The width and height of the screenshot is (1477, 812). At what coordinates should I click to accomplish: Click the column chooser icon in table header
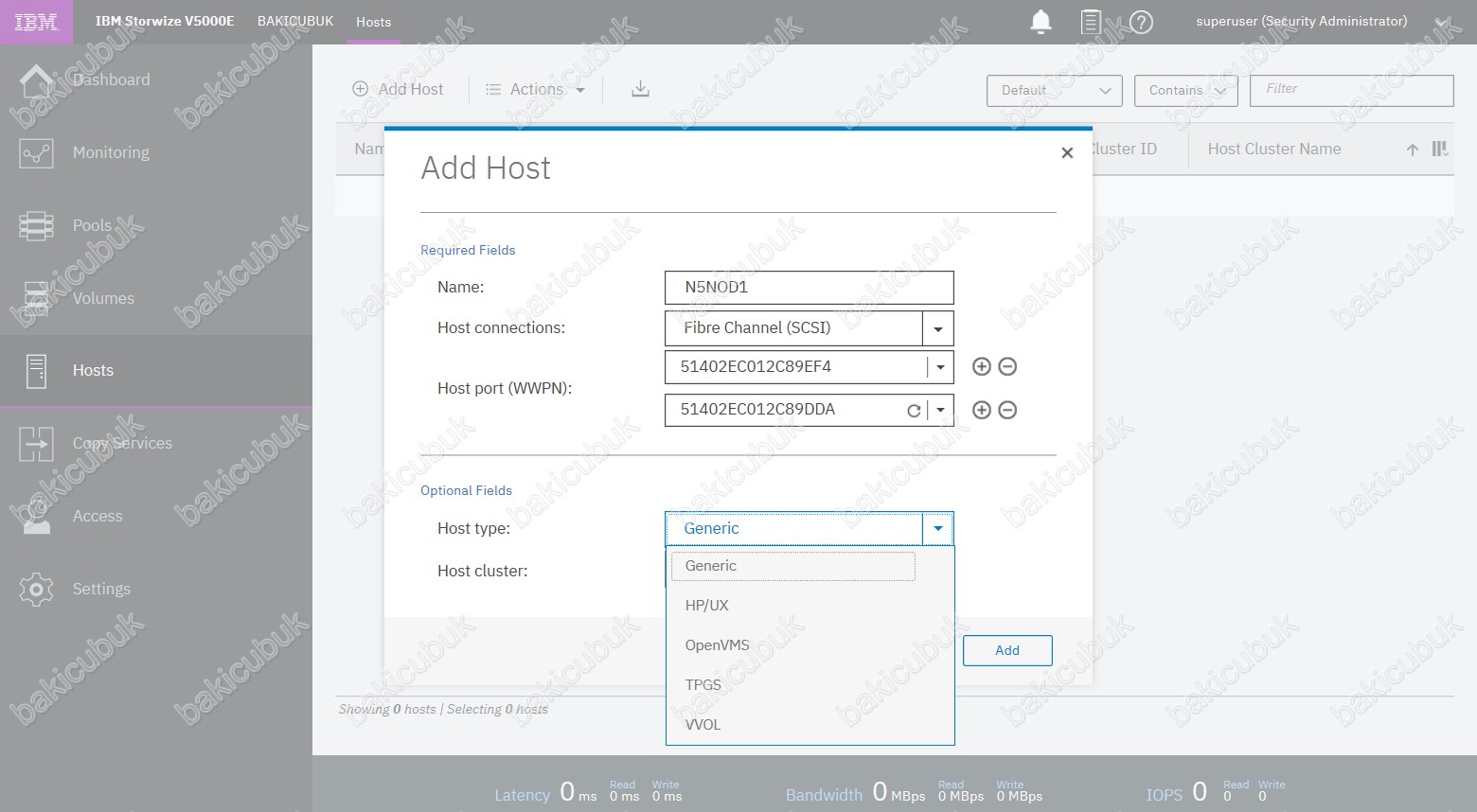[1440, 149]
